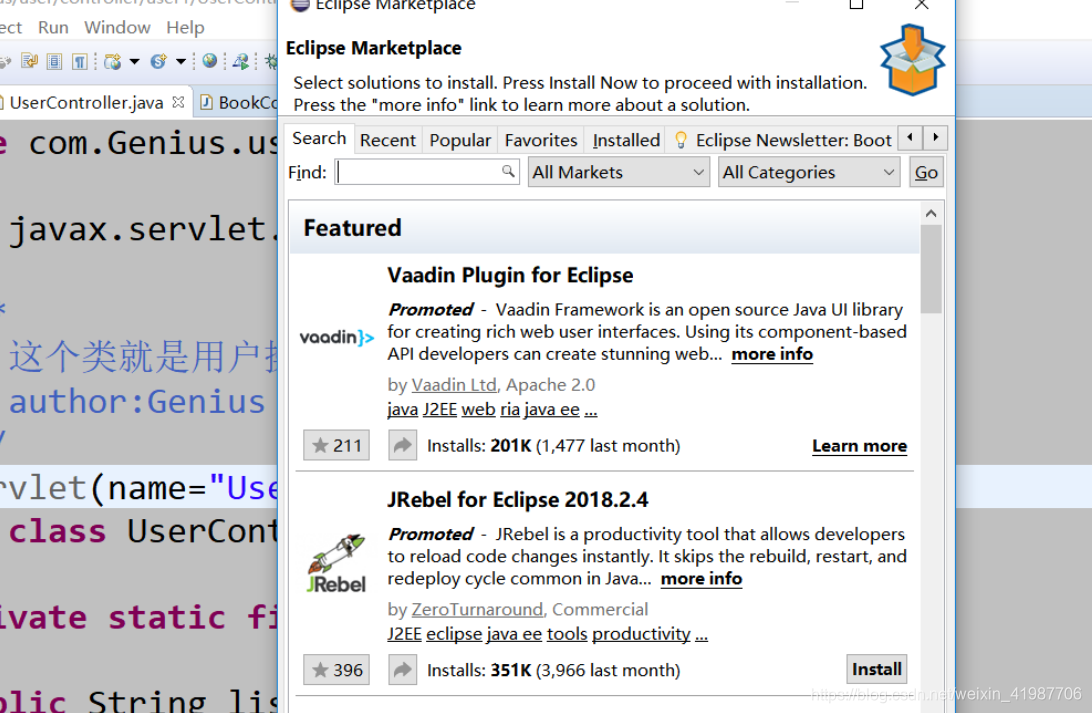Click share arrow icon for Vaadin plugin
1092x713 pixels.
[x=403, y=446]
